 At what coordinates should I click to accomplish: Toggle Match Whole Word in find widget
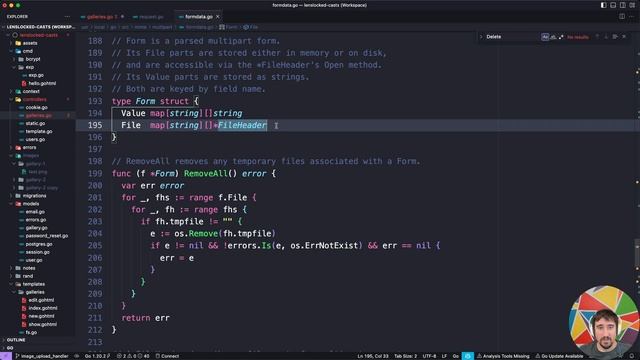point(553,37)
